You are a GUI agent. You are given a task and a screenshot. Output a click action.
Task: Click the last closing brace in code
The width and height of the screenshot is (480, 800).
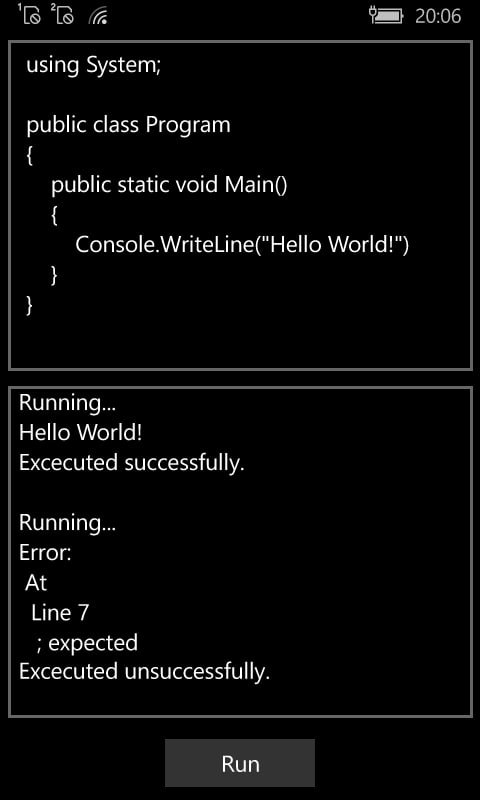pos(30,305)
